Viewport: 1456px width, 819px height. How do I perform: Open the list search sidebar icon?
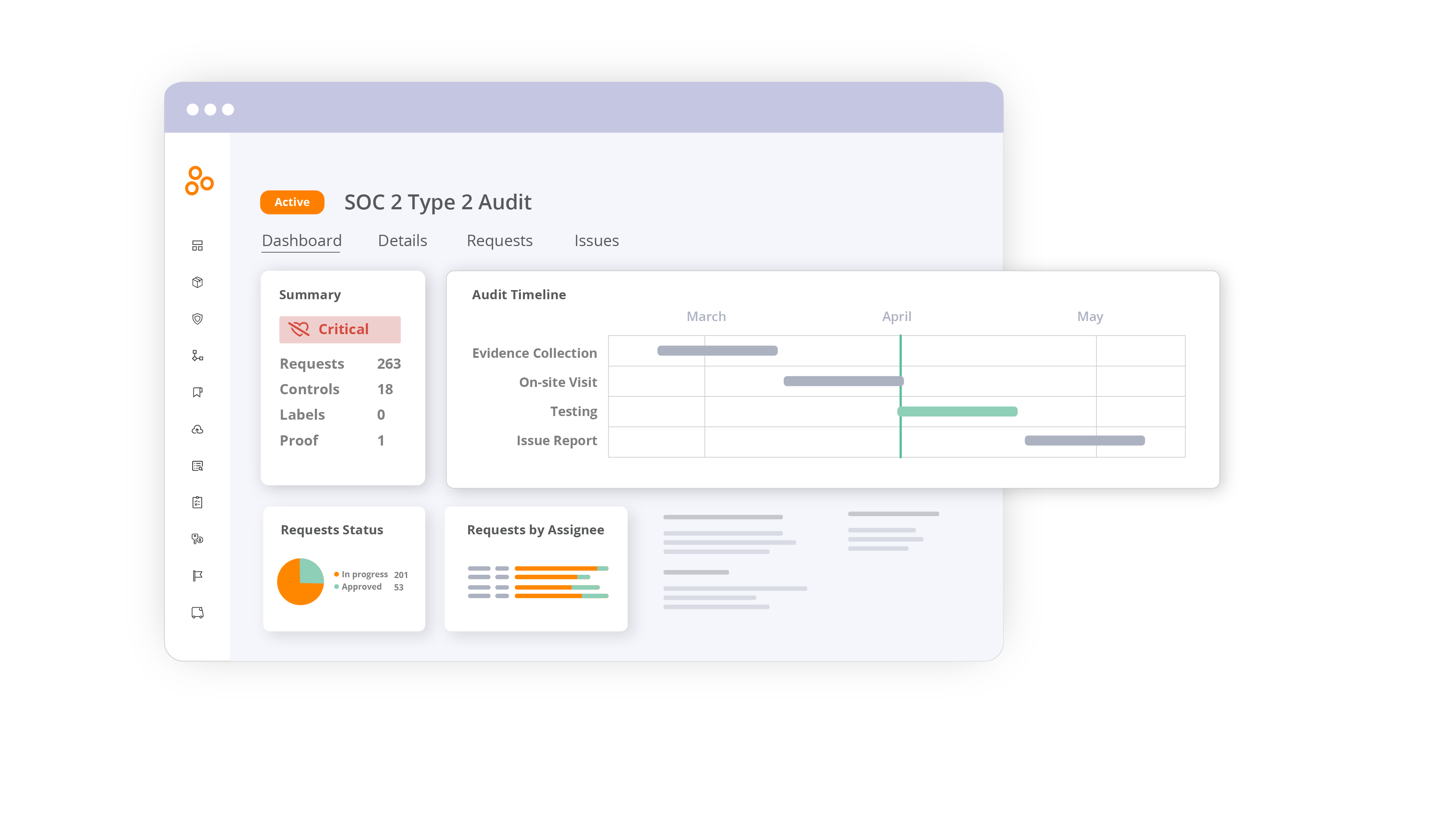click(x=197, y=466)
